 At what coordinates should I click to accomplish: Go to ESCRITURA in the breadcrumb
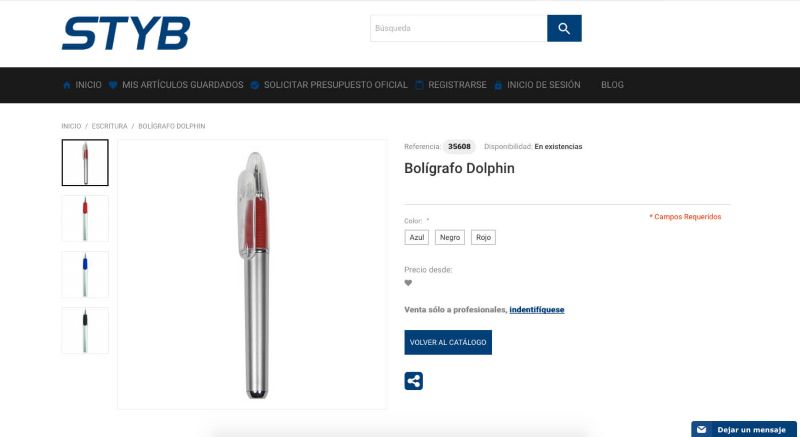point(110,126)
